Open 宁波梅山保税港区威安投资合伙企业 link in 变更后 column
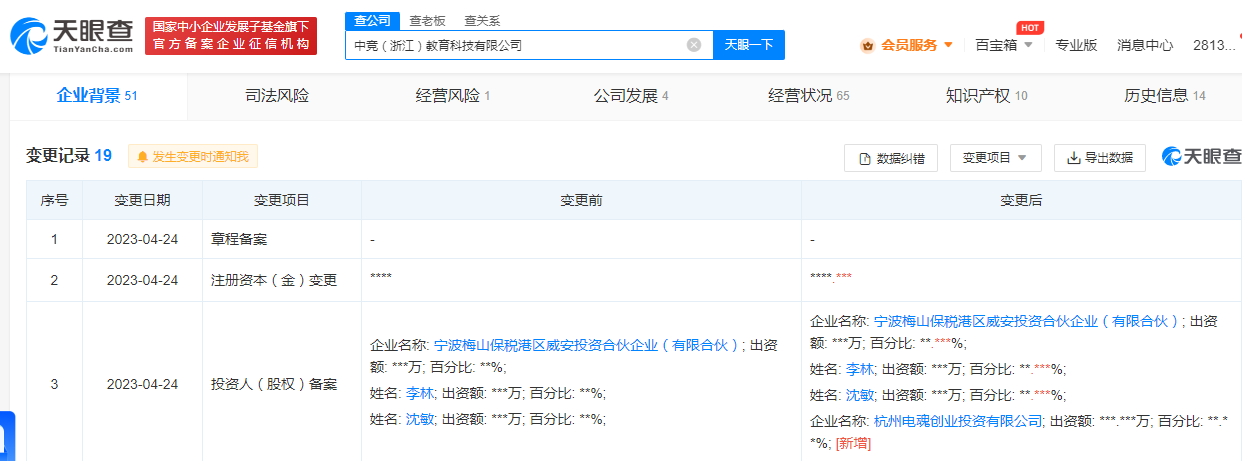 coord(1027,321)
